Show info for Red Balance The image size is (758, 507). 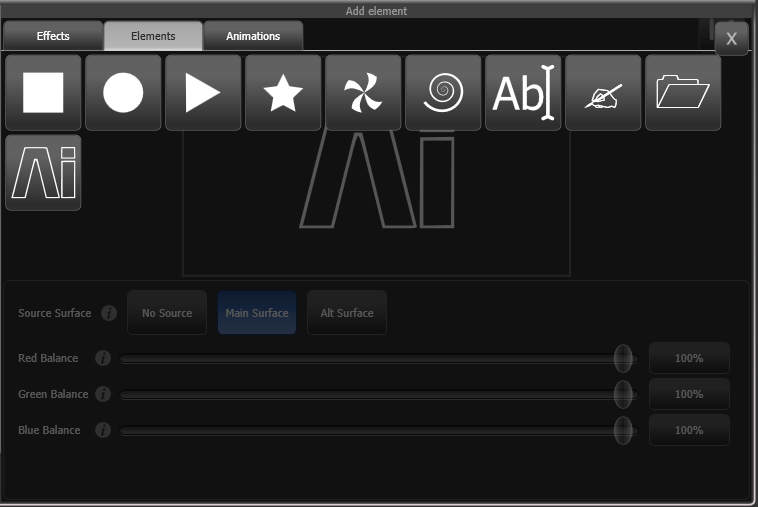click(103, 358)
